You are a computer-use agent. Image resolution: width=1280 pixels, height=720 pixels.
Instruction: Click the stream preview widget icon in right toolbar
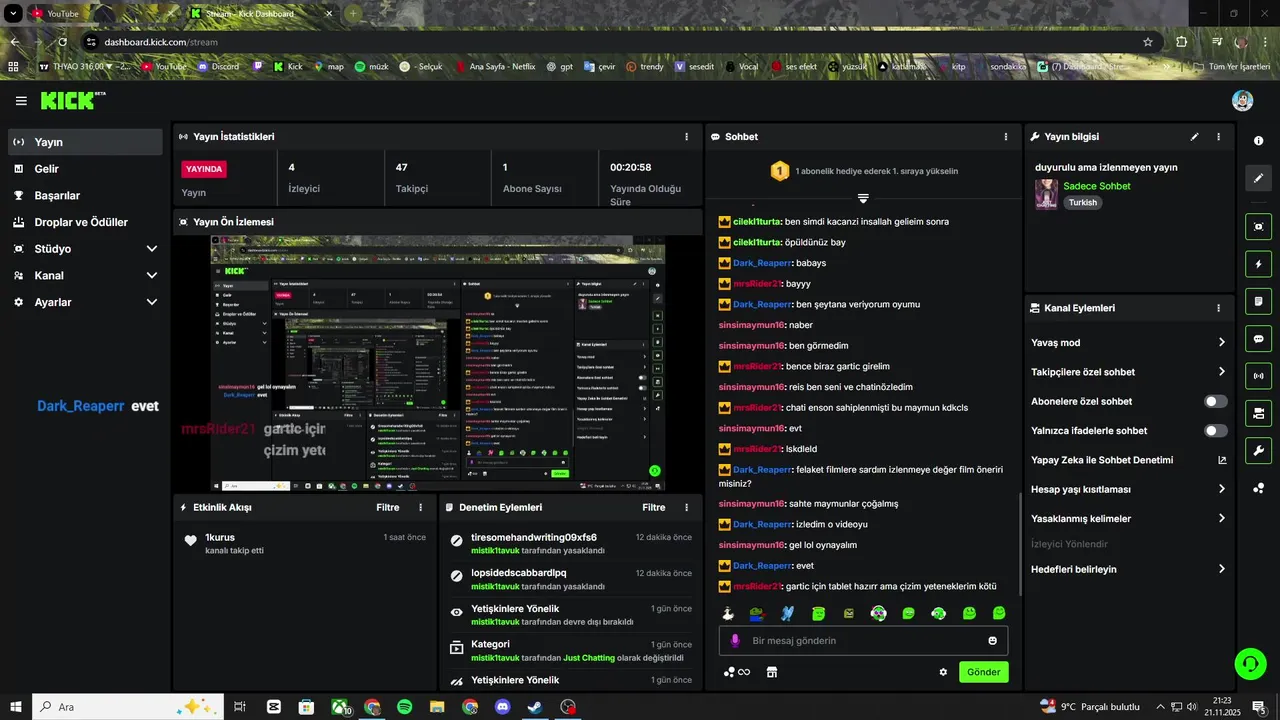coord(1259,227)
